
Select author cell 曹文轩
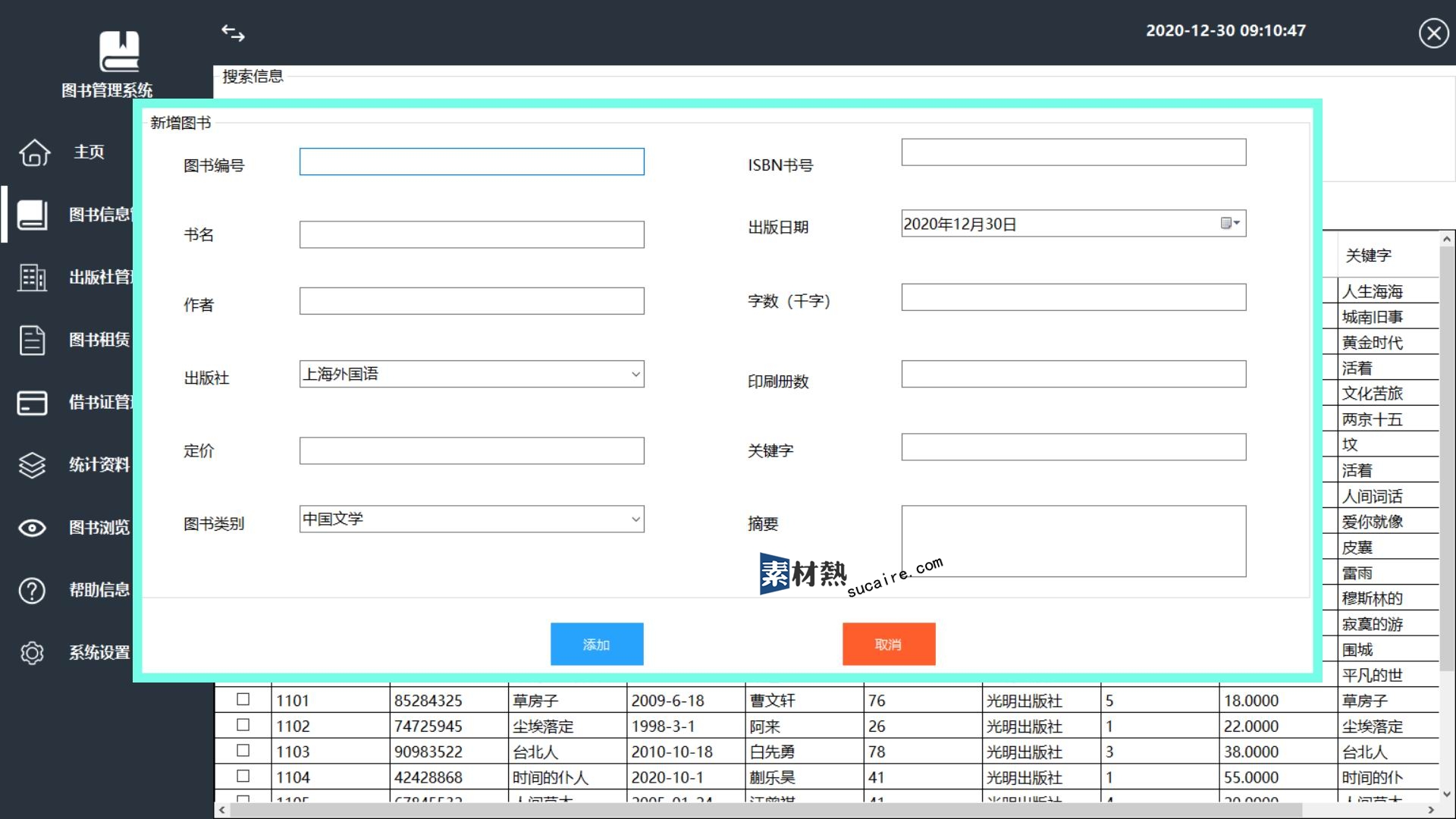[x=804, y=701]
